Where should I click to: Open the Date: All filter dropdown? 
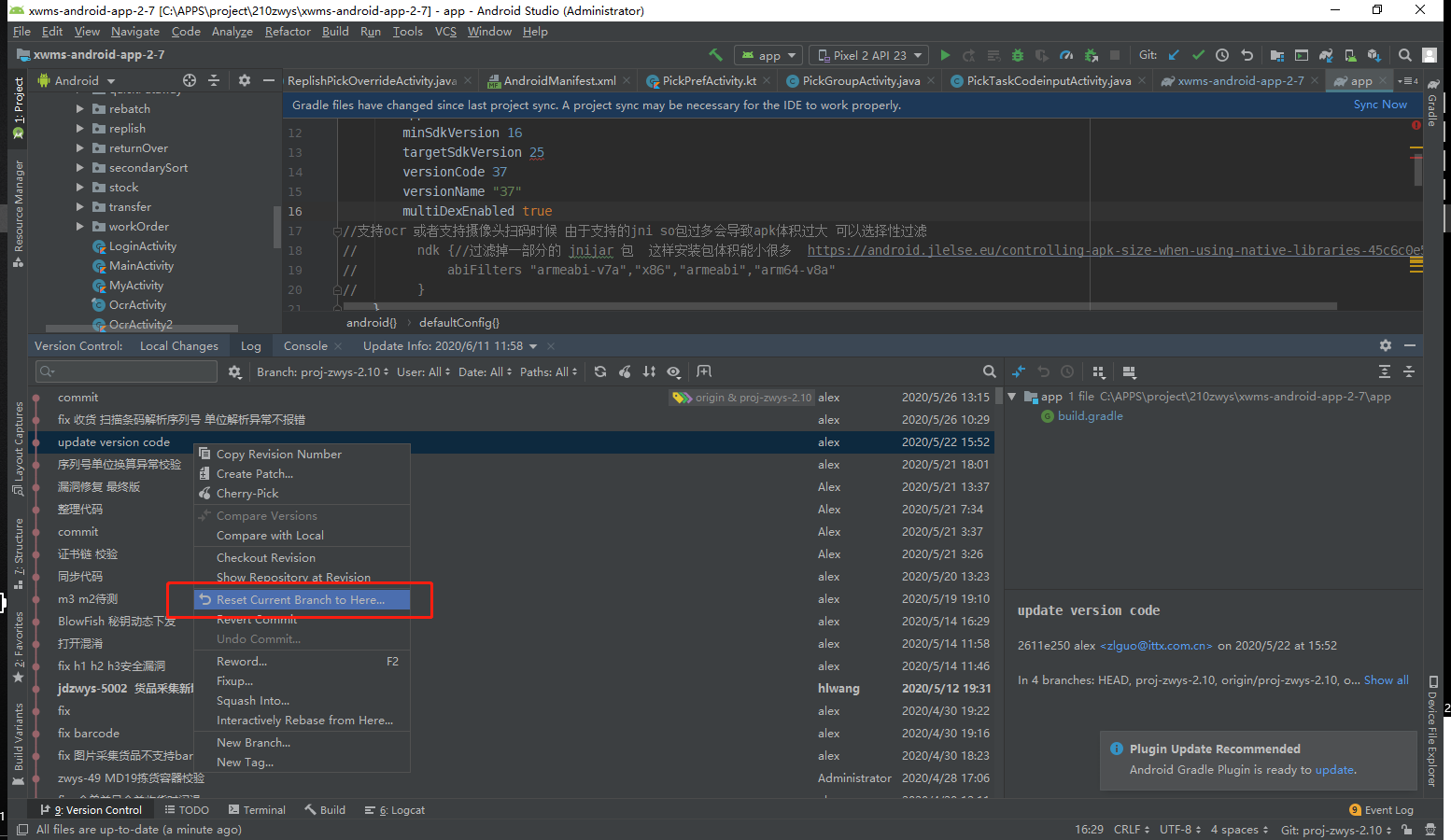click(484, 371)
